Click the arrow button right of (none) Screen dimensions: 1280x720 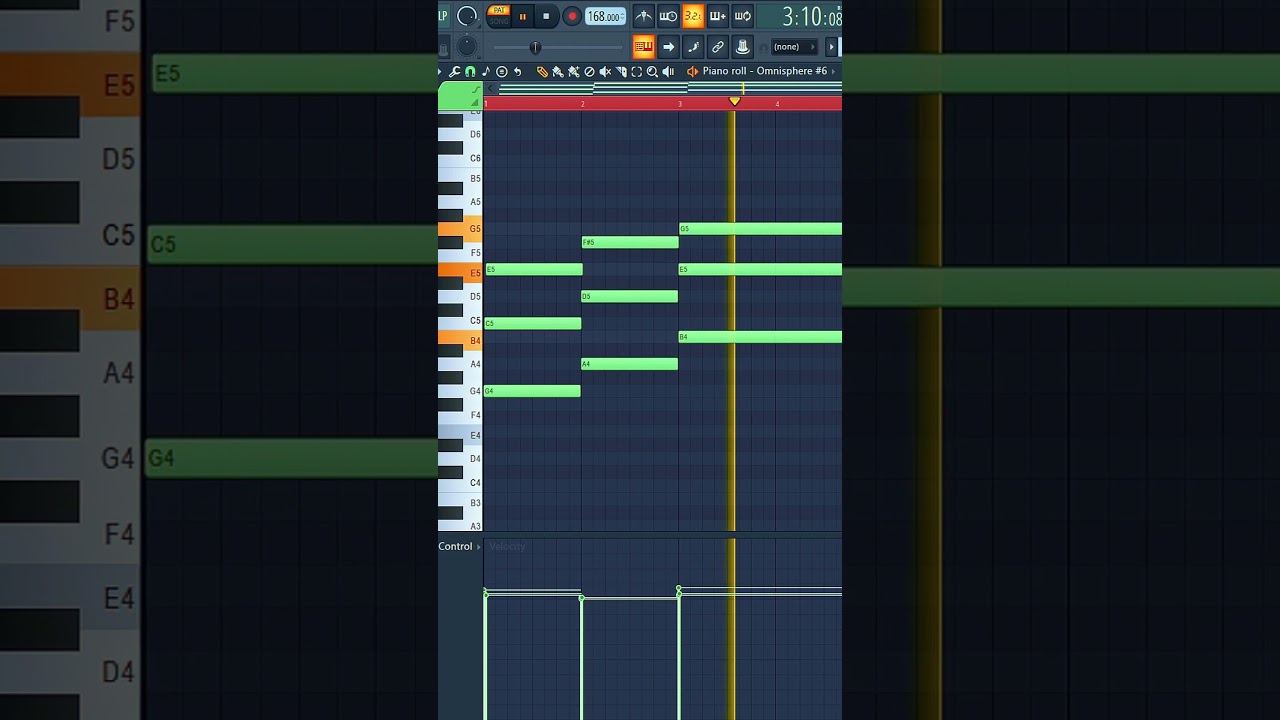click(831, 47)
